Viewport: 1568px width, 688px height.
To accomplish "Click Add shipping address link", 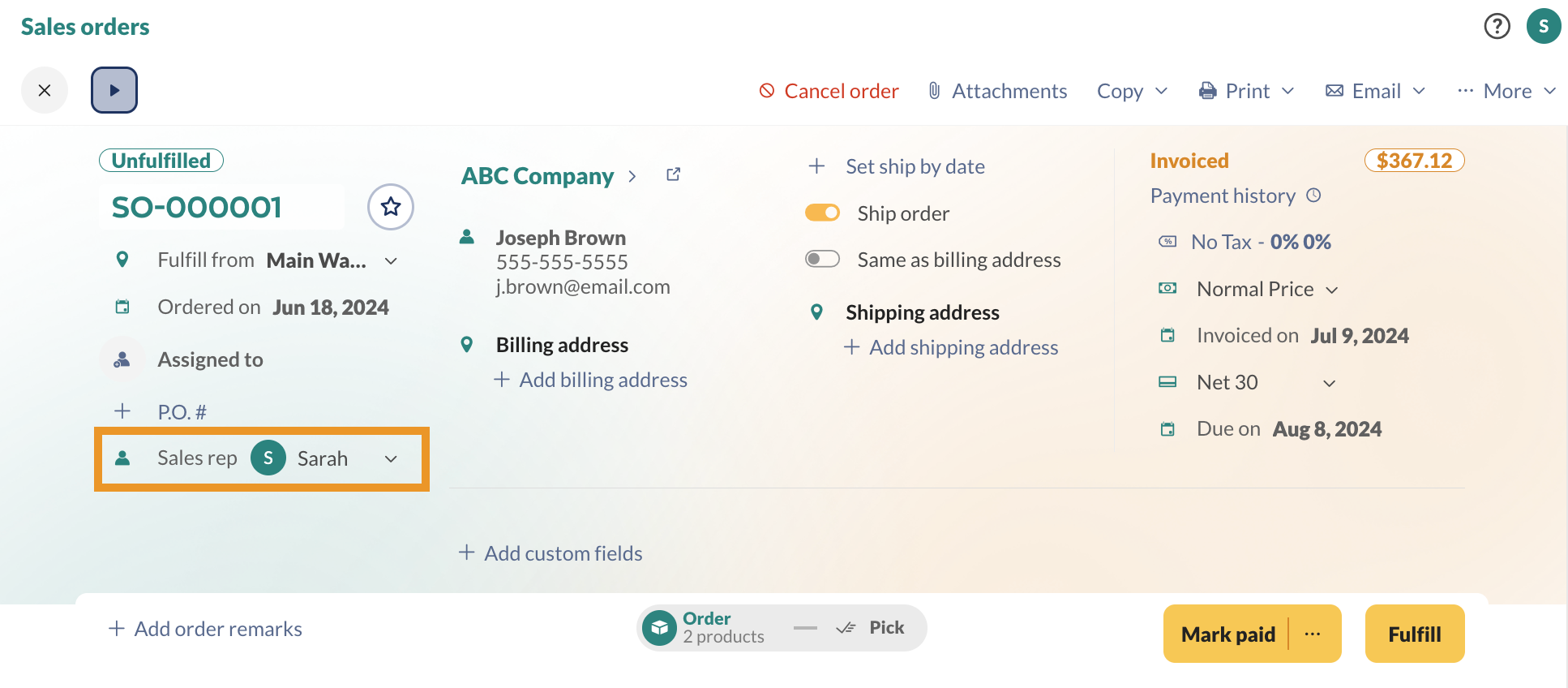I will coord(963,347).
